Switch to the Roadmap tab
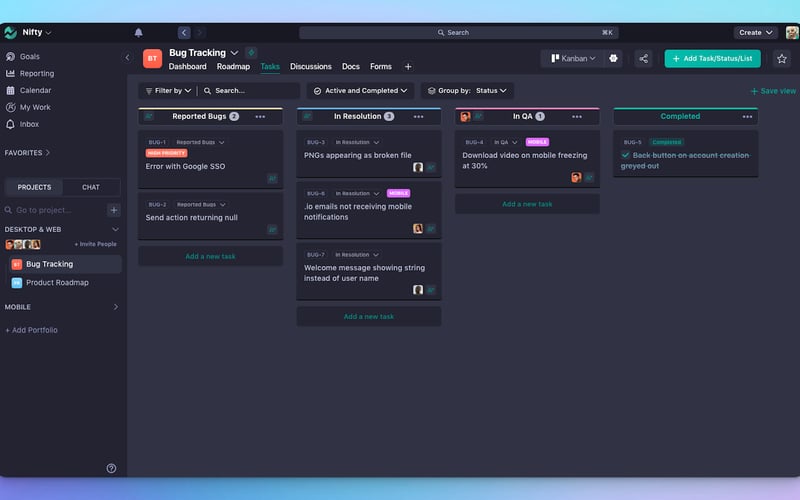 (x=233, y=66)
